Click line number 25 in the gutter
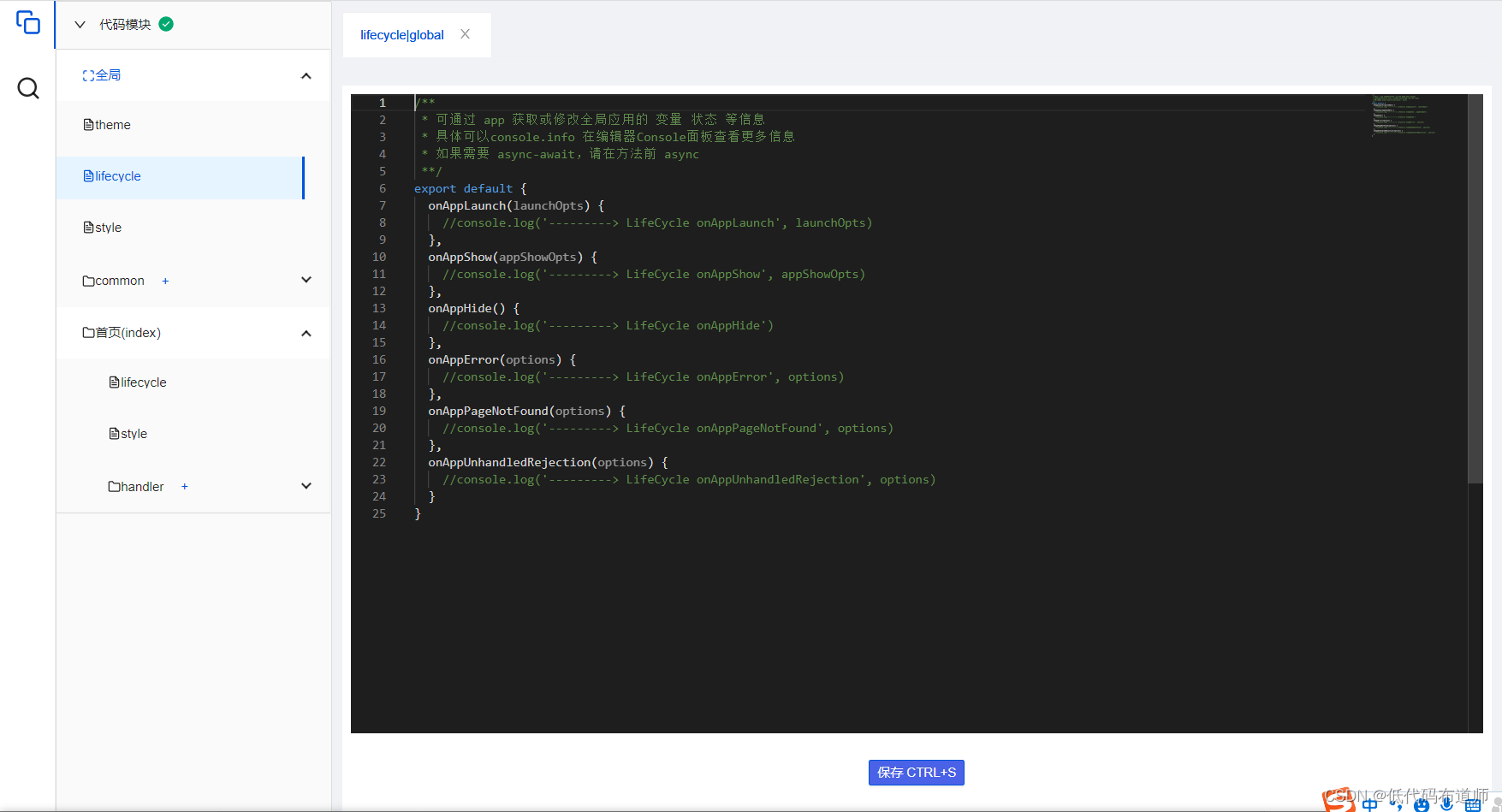 point(379,513)
